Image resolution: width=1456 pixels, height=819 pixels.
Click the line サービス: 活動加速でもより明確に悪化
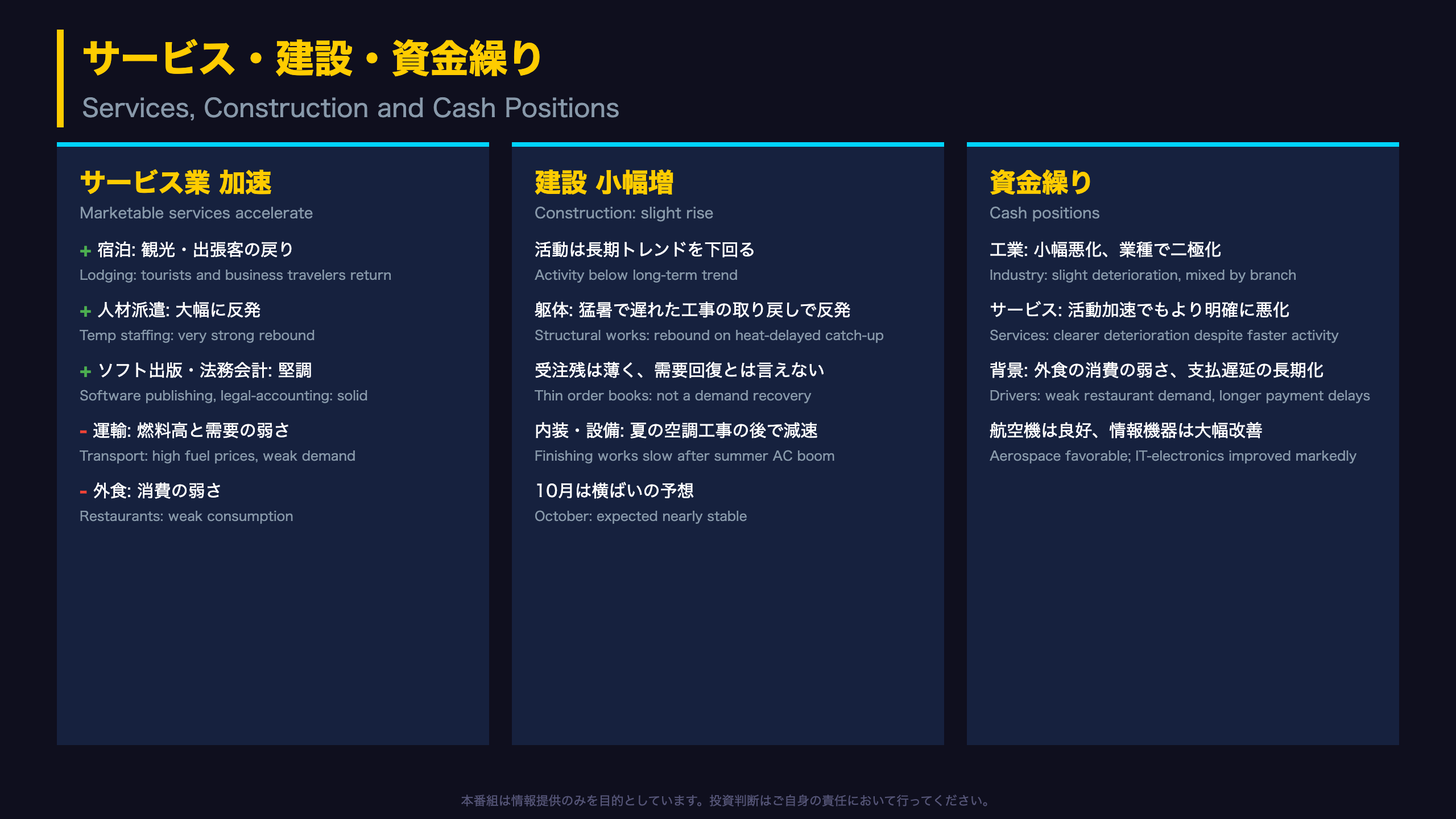coord(1140,310)
